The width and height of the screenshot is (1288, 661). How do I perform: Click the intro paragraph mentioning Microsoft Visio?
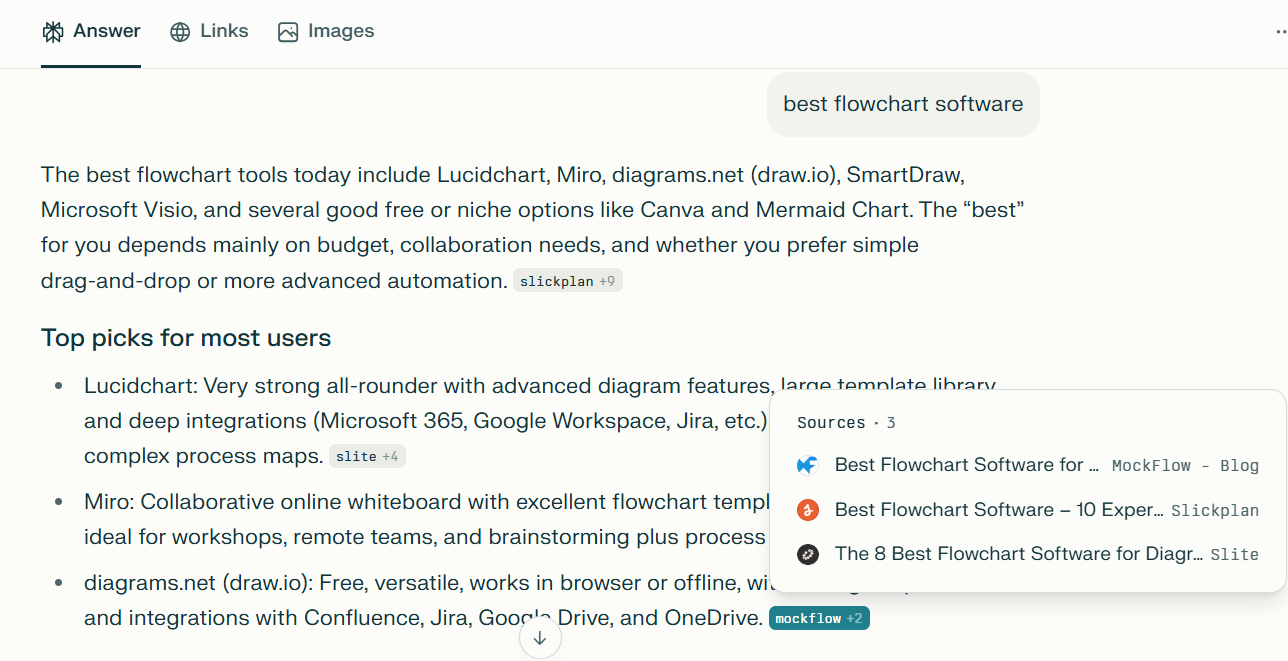click(533, 228)
